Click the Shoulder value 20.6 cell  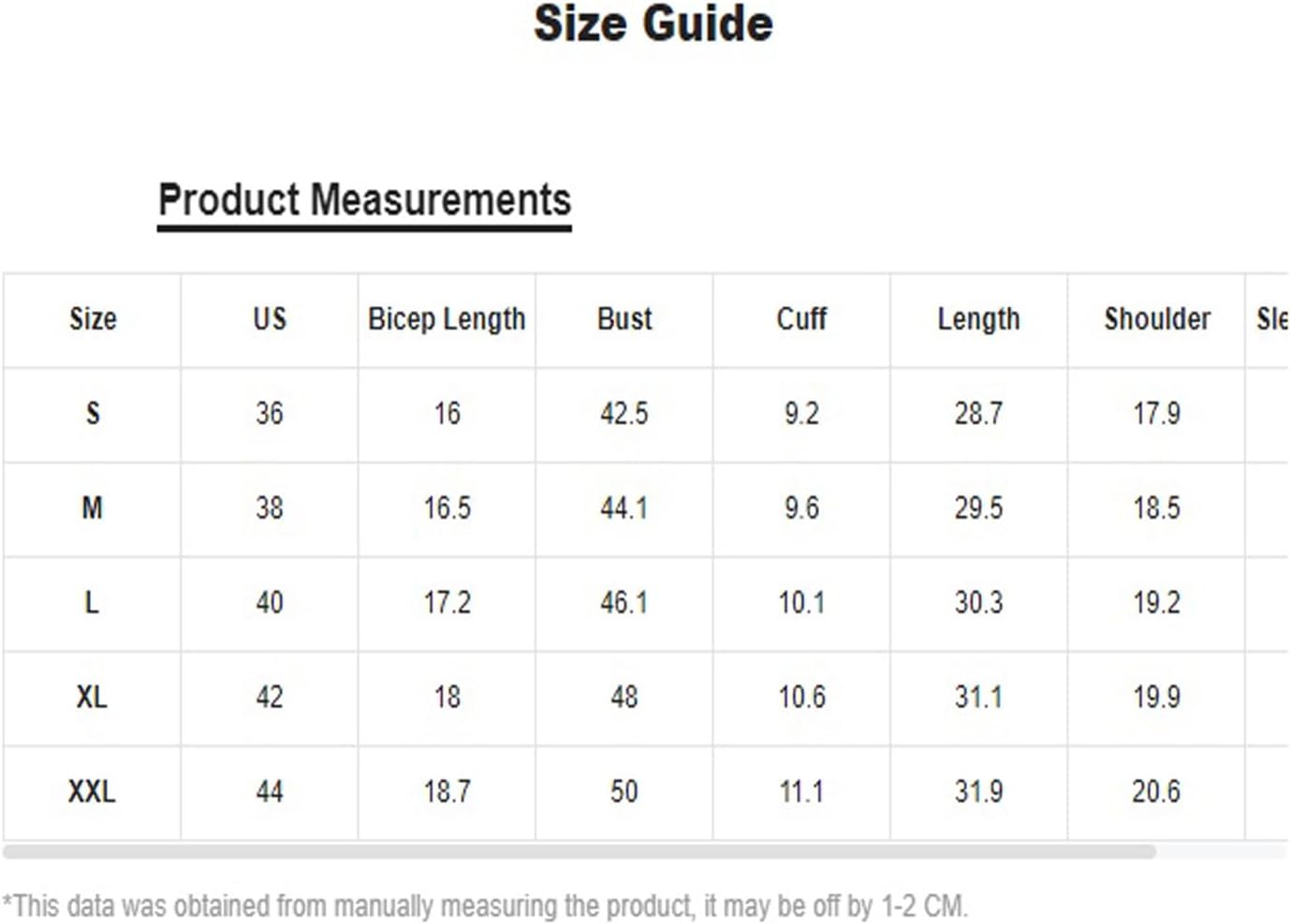pos(1156,792)
